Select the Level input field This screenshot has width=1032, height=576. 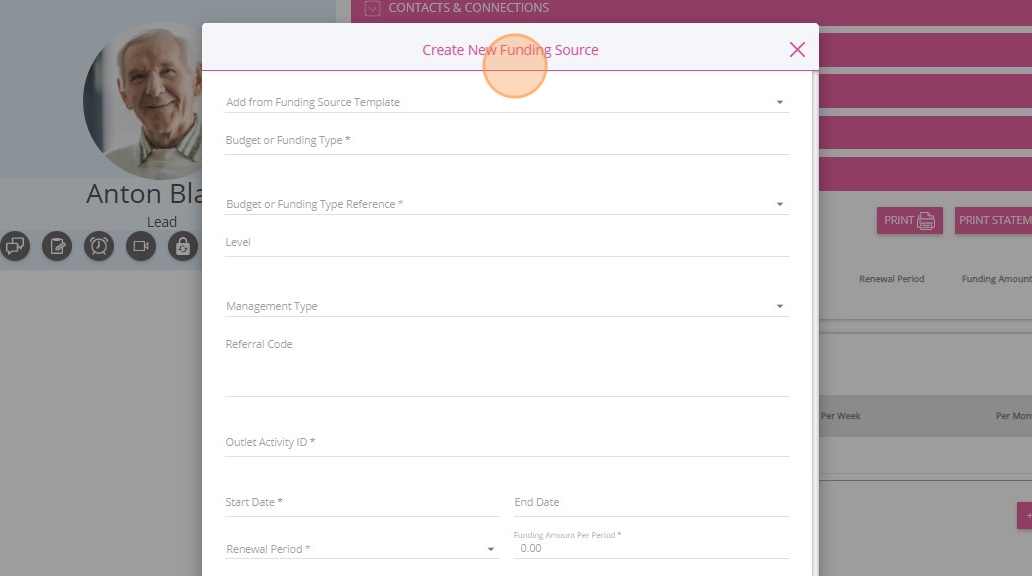click(x=507, y=243)
